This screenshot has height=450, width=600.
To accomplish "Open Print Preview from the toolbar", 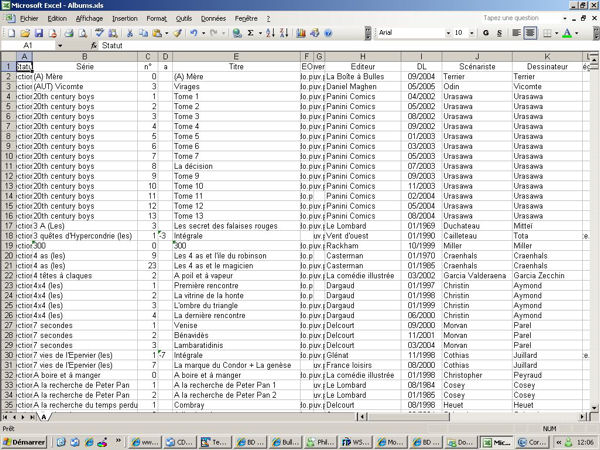I will tap(82, 33).
